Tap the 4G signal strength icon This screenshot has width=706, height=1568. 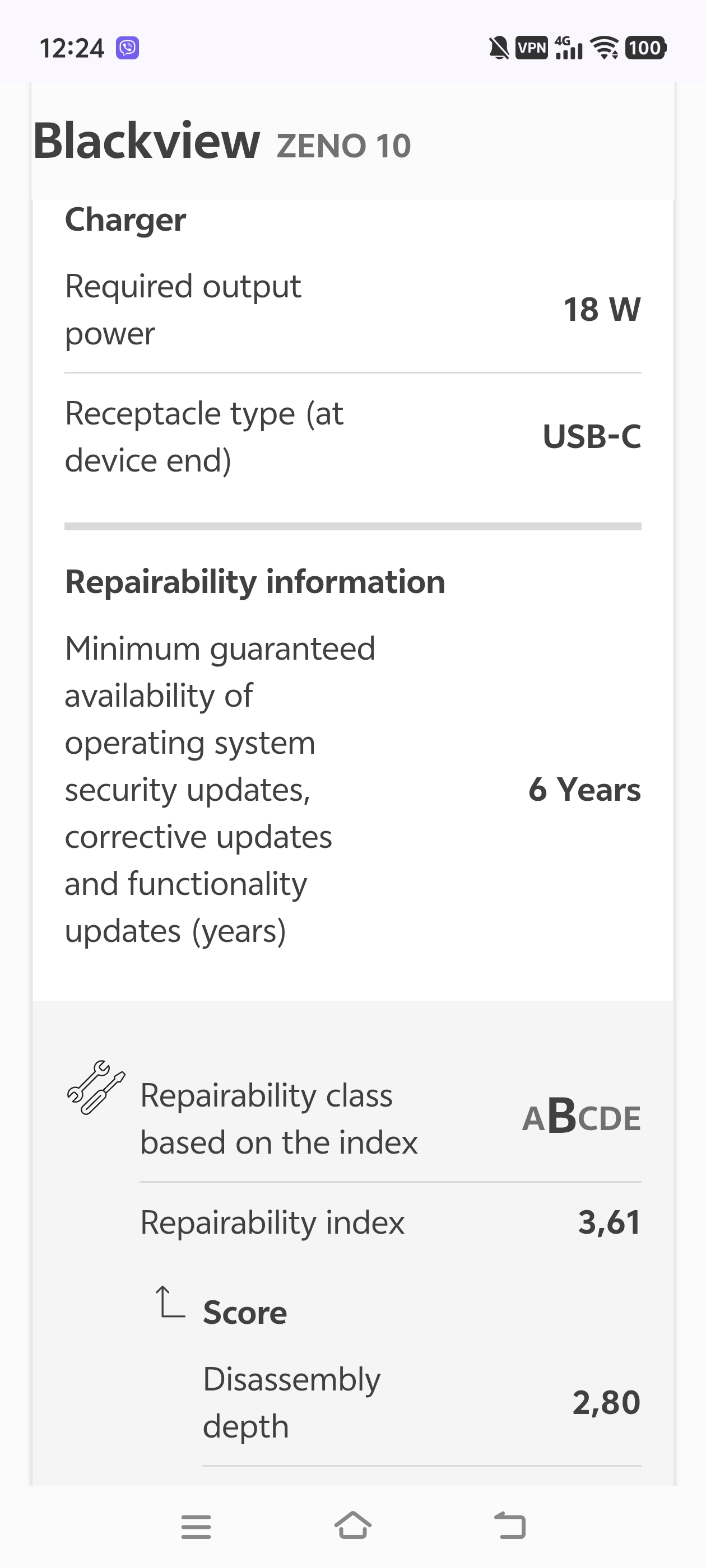(x=568, y=48)
